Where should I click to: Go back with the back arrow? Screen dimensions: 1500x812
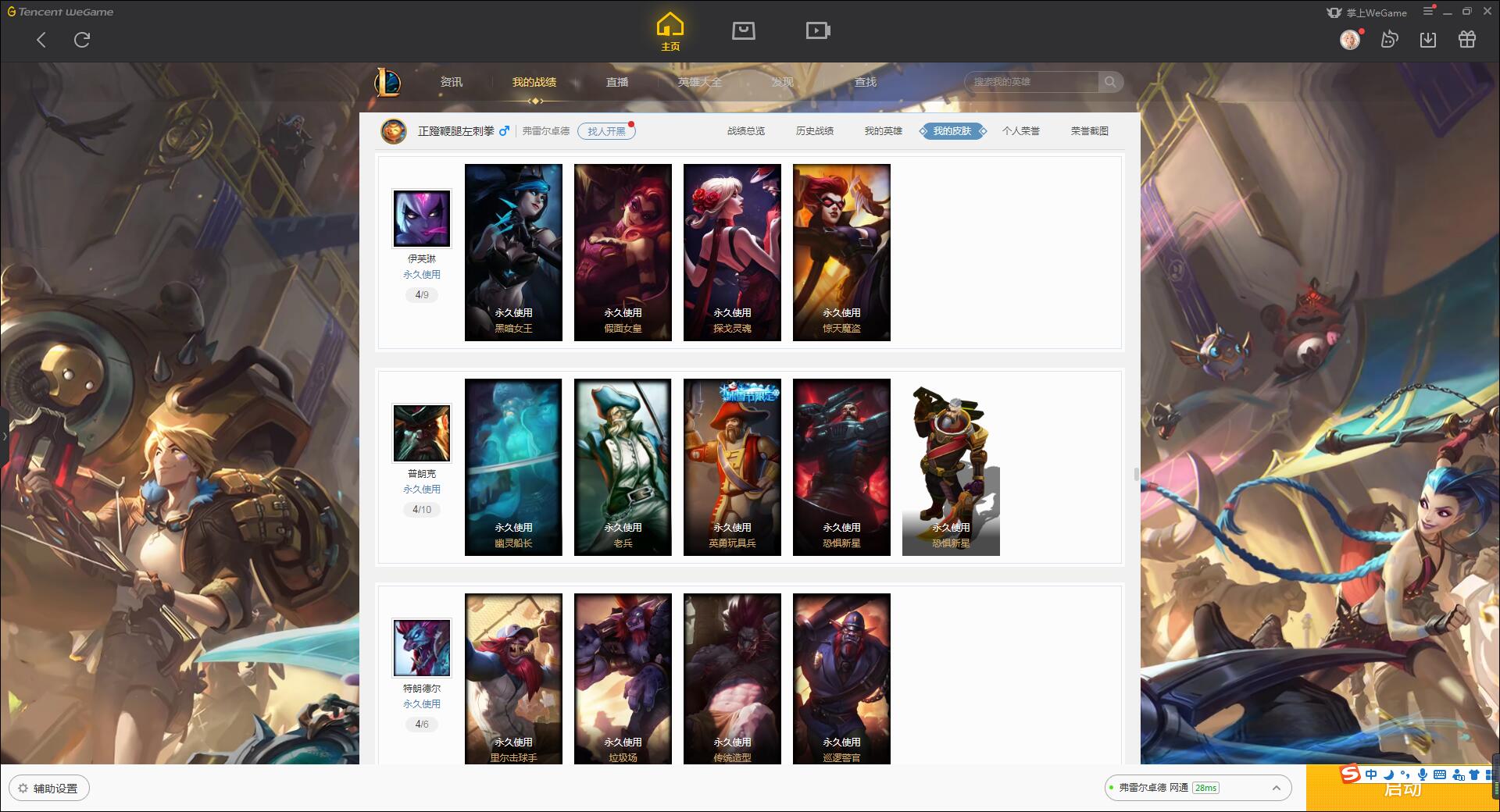41,40
